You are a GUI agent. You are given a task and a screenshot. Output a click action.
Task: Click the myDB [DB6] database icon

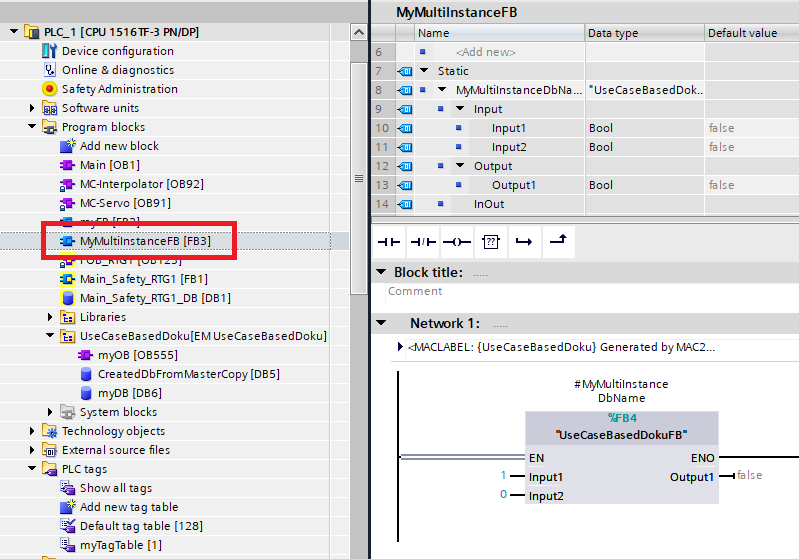[x=86, y=393]
